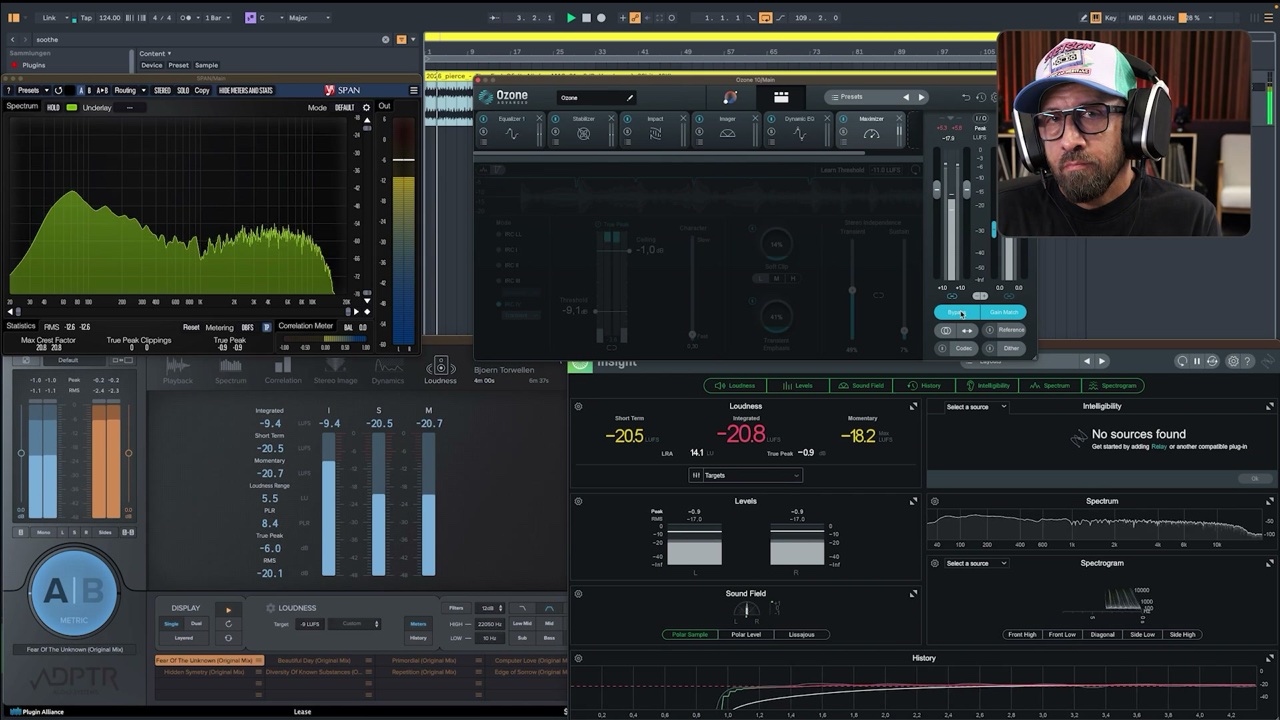
Task: Open Insight Intelligibility source selector
Action: point(975,407)
